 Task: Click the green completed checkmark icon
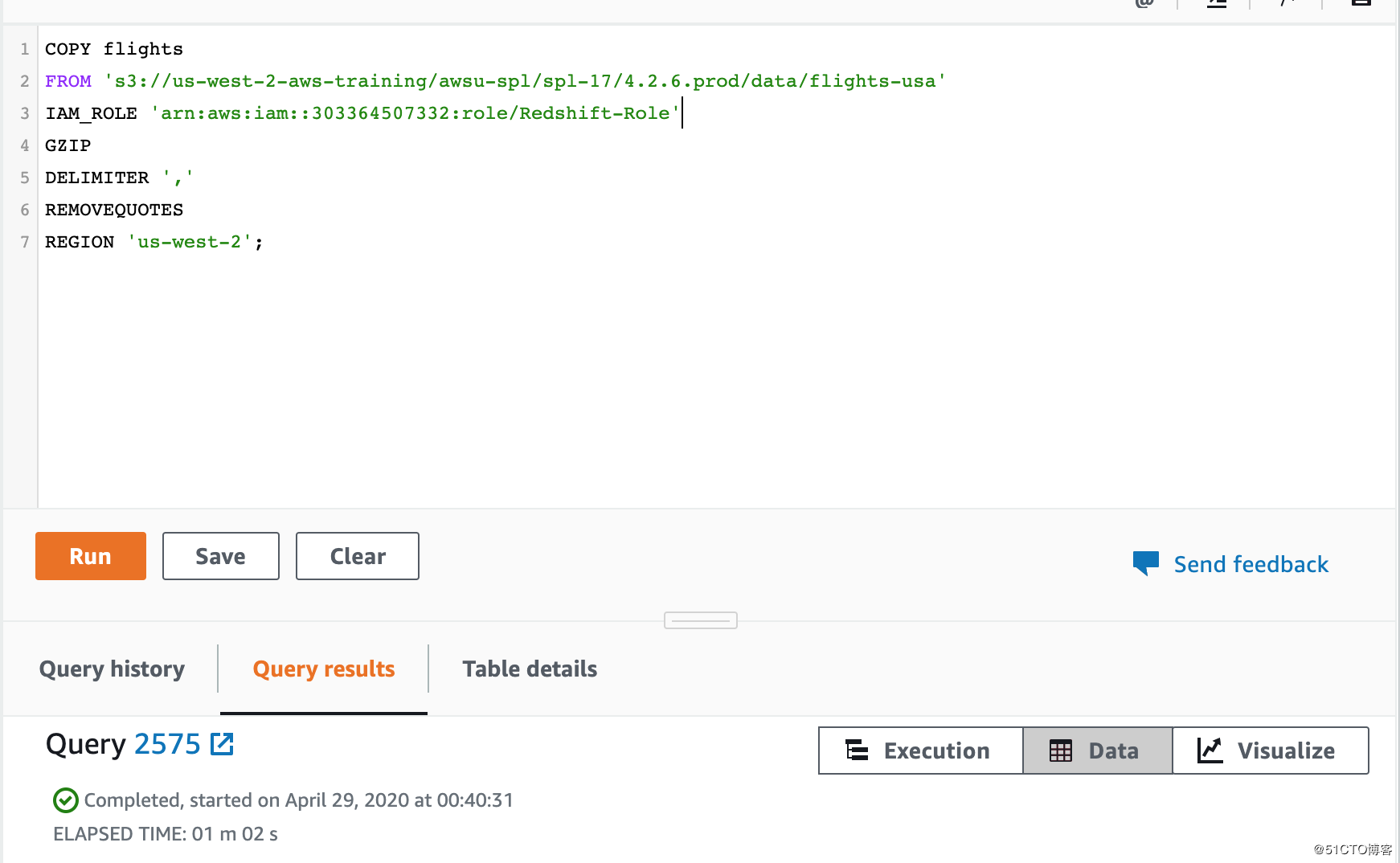66,800
